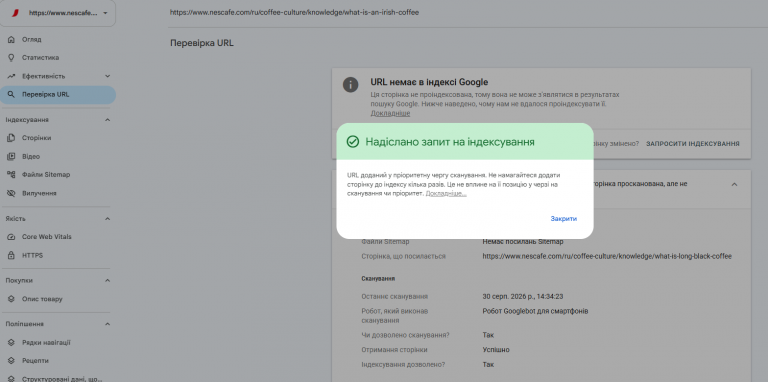The height and width of the screenshot is (382, 768).
Task: Click URL немає в індексі Google title
Action: point(429,82)
